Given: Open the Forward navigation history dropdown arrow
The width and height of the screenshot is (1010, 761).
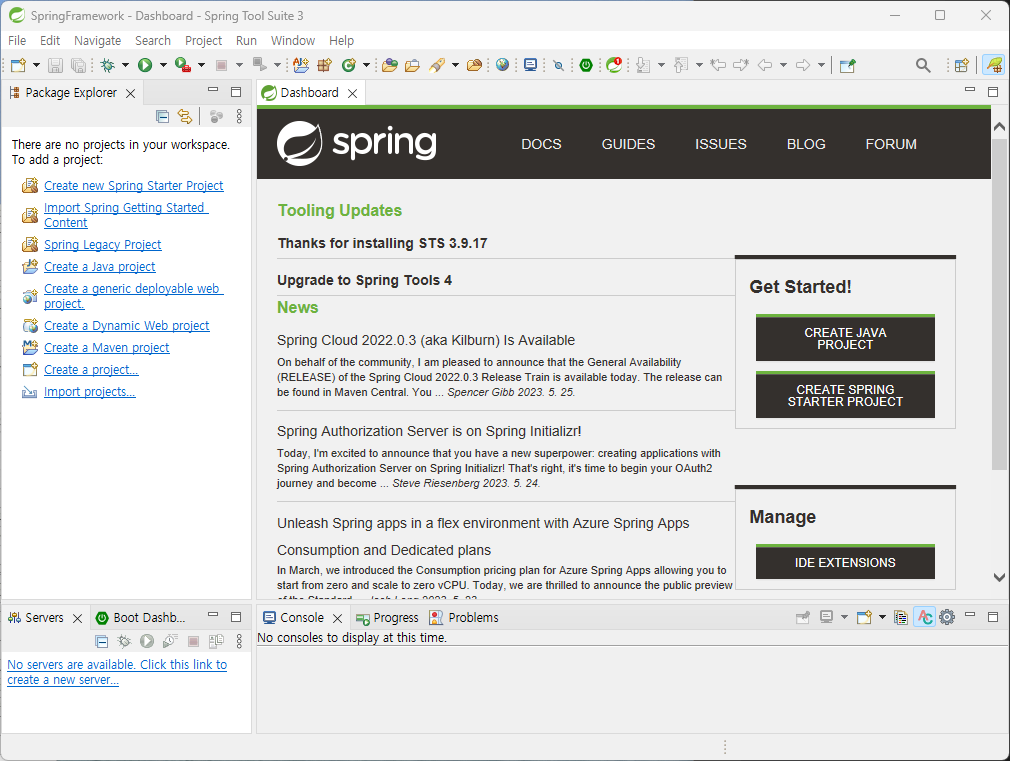Looking at the screenshot, I should click(x=821, y=65).
